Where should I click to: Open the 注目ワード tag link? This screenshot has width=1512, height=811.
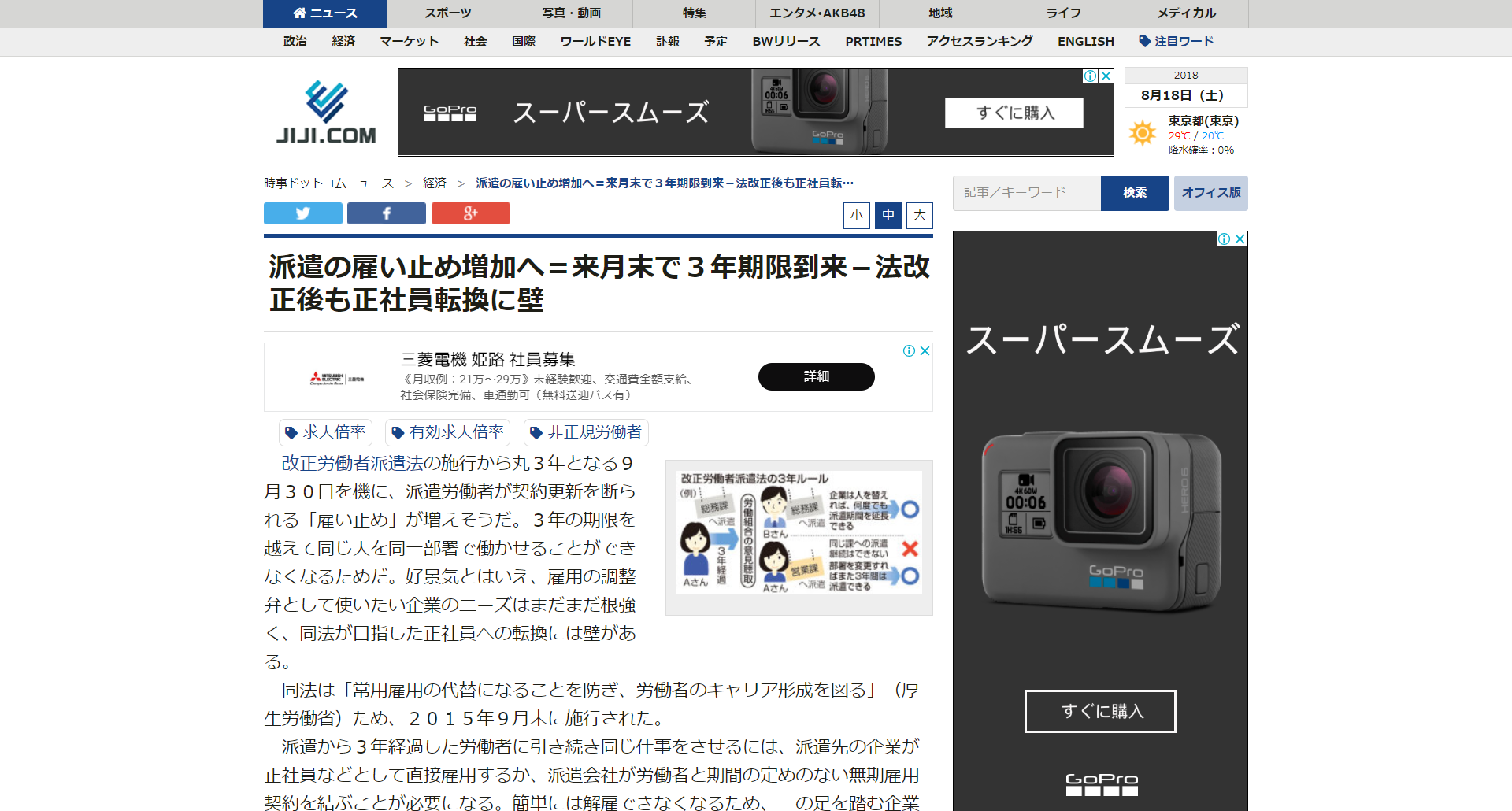pos(1177,42)
